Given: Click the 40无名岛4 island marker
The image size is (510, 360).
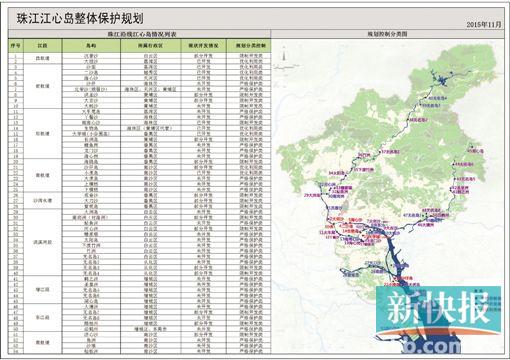Looking at the screenshot, I should coord(436,98).
